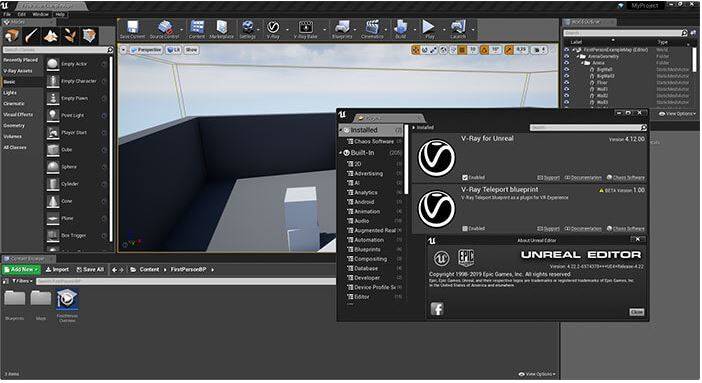This screenshot has height=383, width=702.
Task: Select the Paint mode brush icon
Action: pyautogui.click(x=31, y=35)
